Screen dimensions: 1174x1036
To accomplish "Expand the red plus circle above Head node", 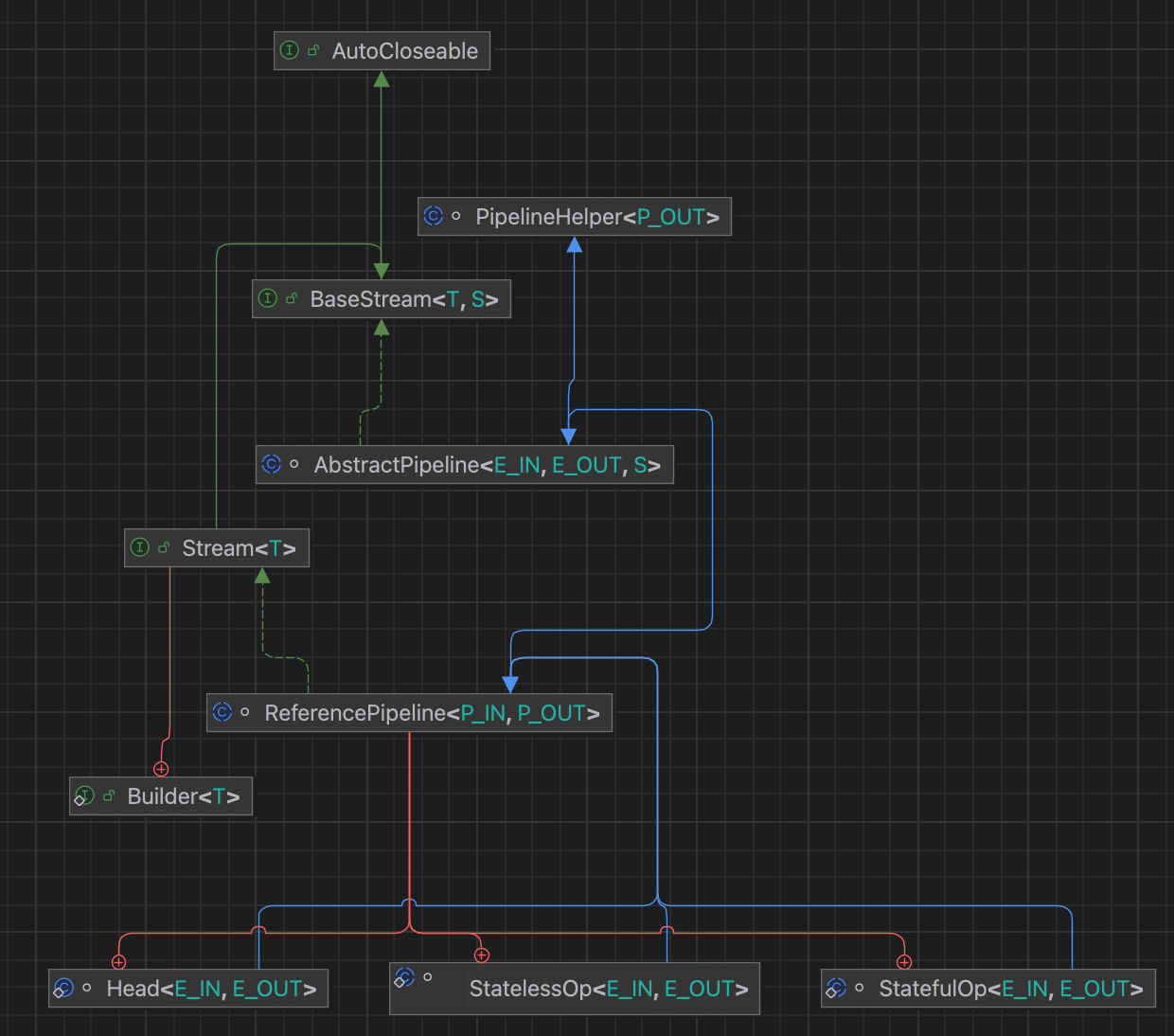I will pyautogui.click(x=121, y=961).
